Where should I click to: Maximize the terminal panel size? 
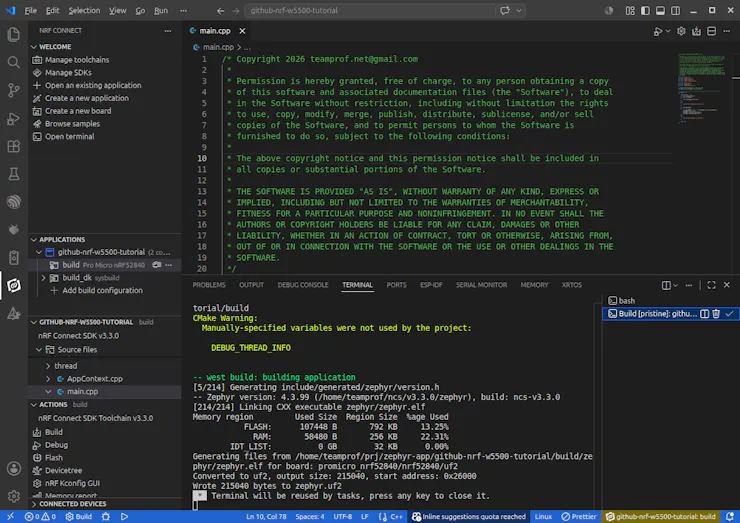711,285
